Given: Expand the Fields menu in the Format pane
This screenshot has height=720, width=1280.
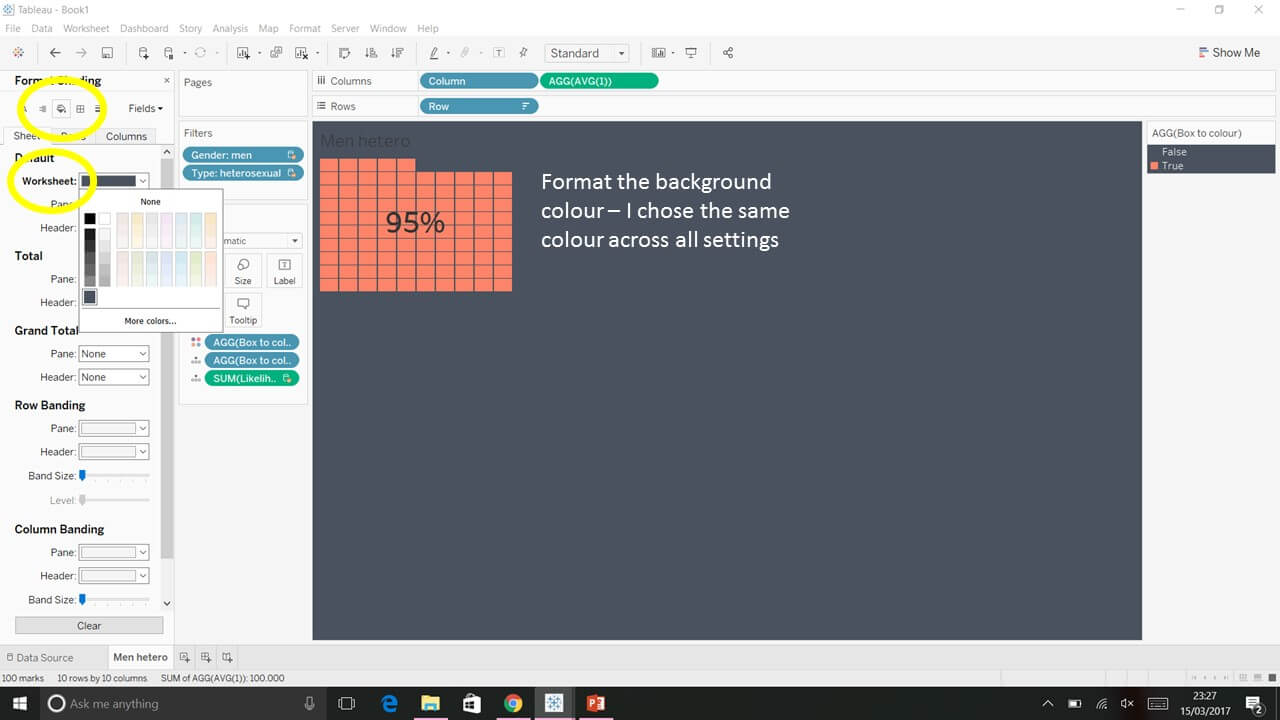Looking at the screenshot, I should [144, 108].
